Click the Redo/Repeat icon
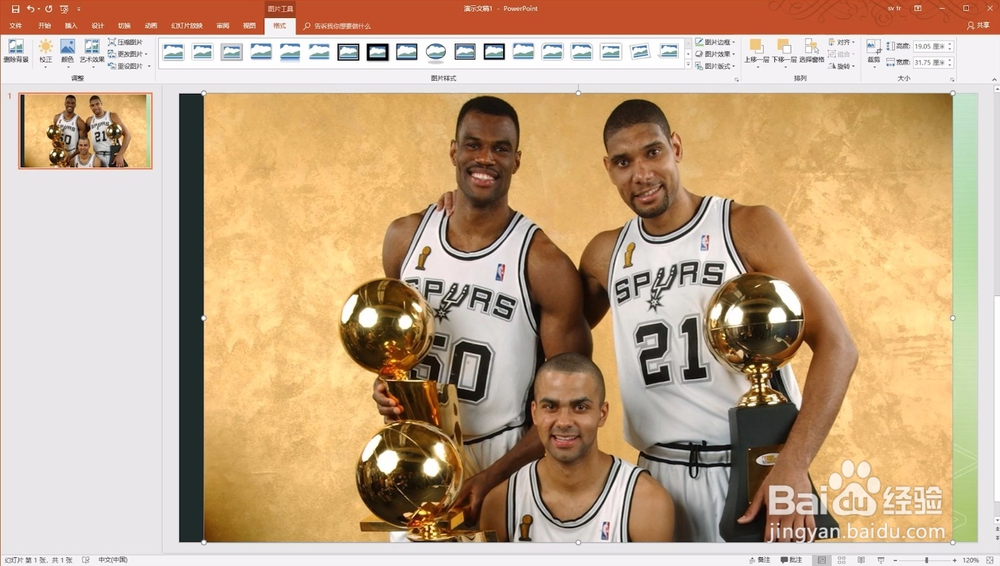 point(48,9)
